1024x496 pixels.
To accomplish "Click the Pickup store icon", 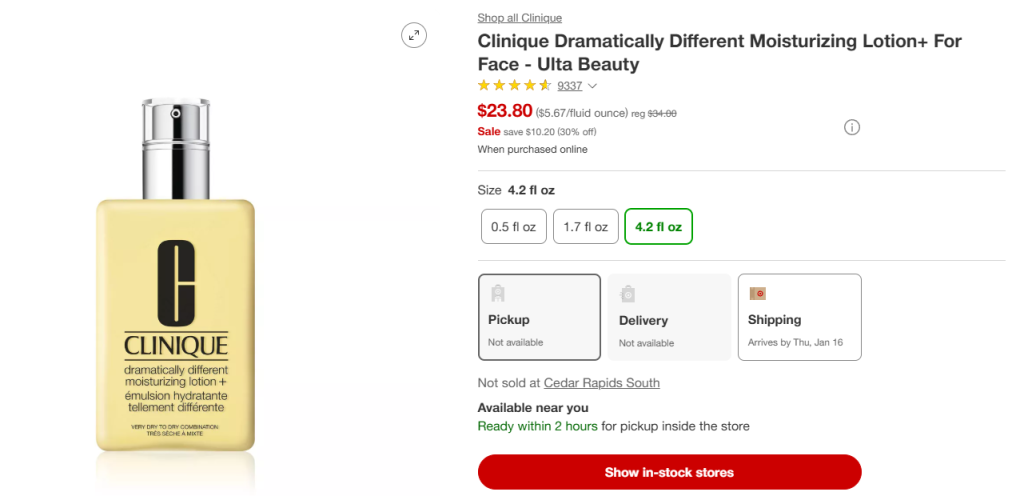I will click(497, 293).
